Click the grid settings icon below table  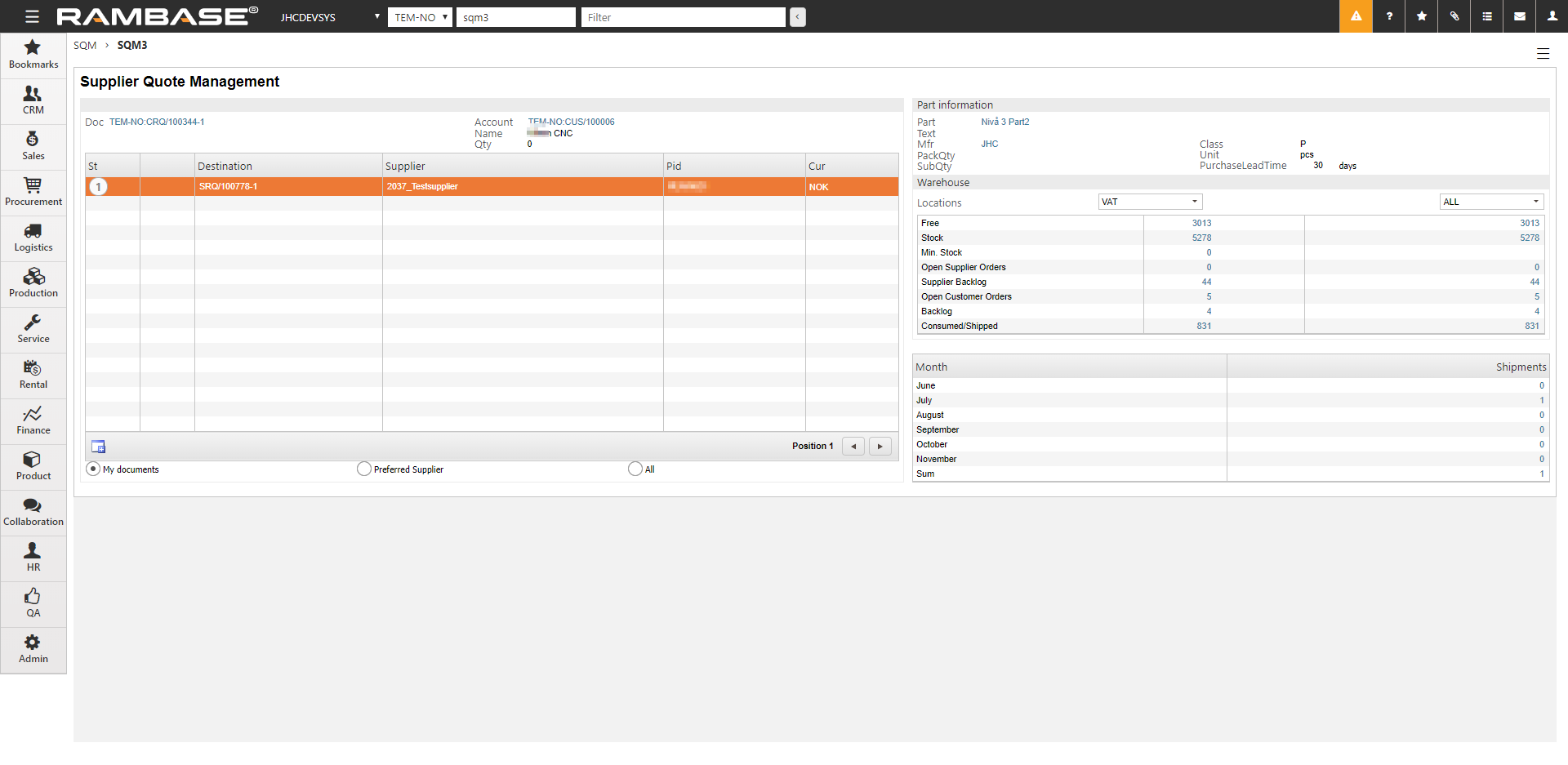click(x=99, y=447)
